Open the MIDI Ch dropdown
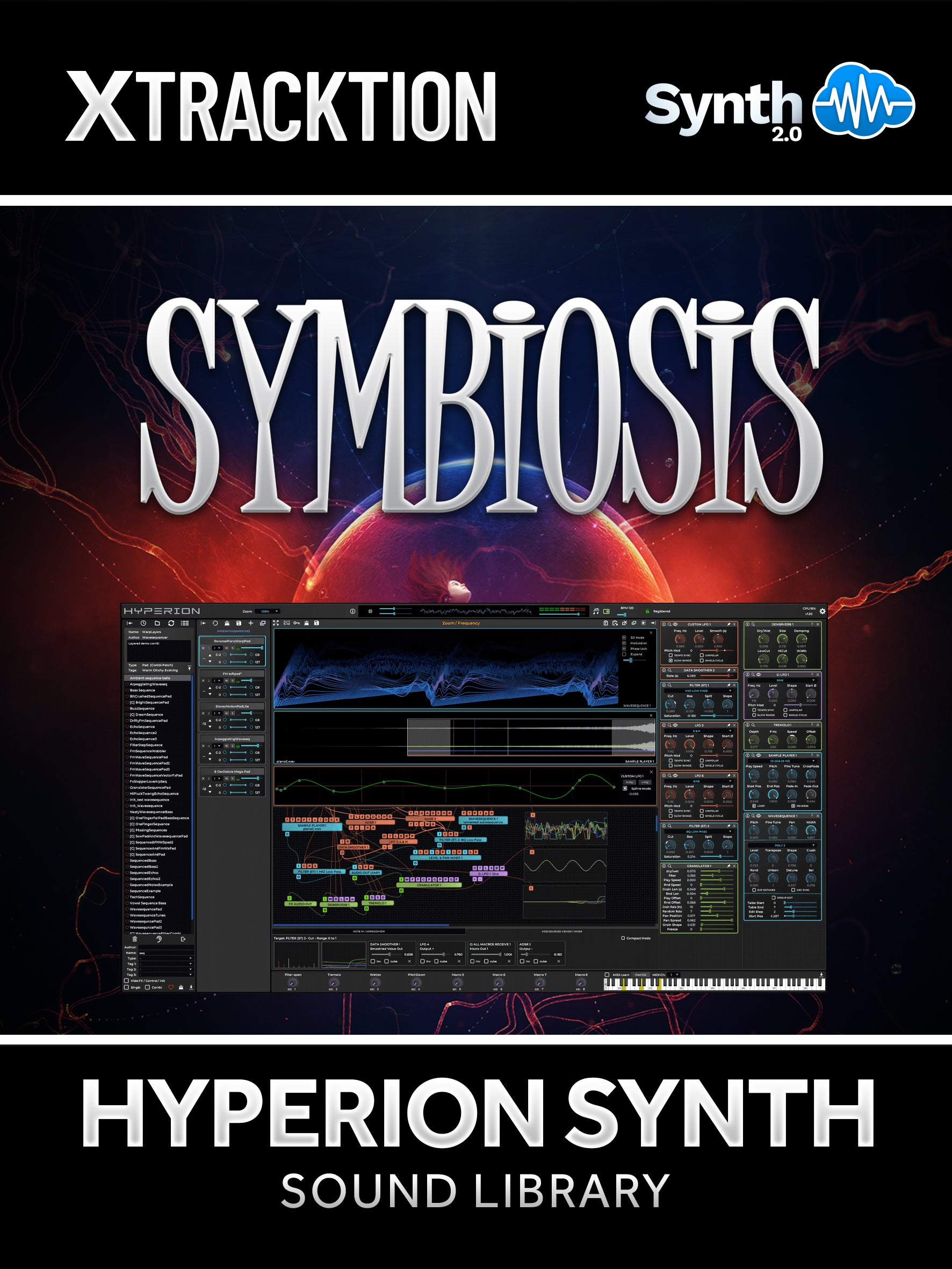 click(x=674, y=975)
